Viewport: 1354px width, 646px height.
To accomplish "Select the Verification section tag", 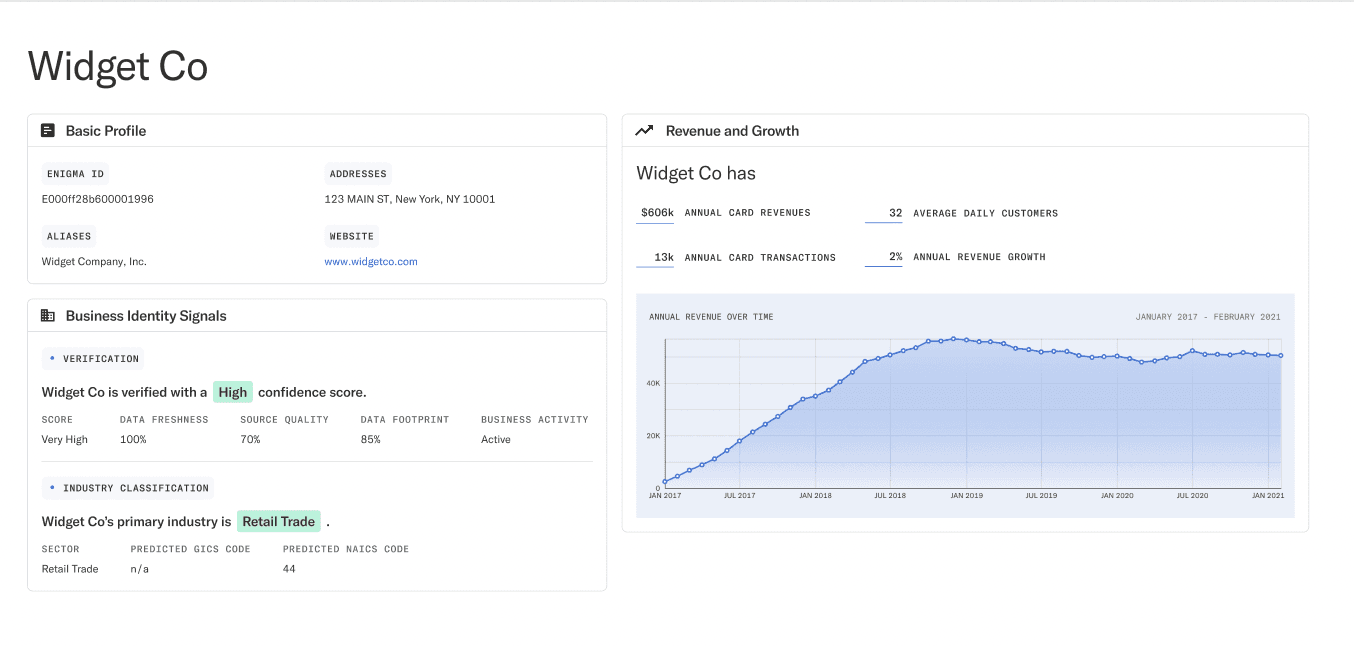I will pyautogui.click(x=93, y=358).
